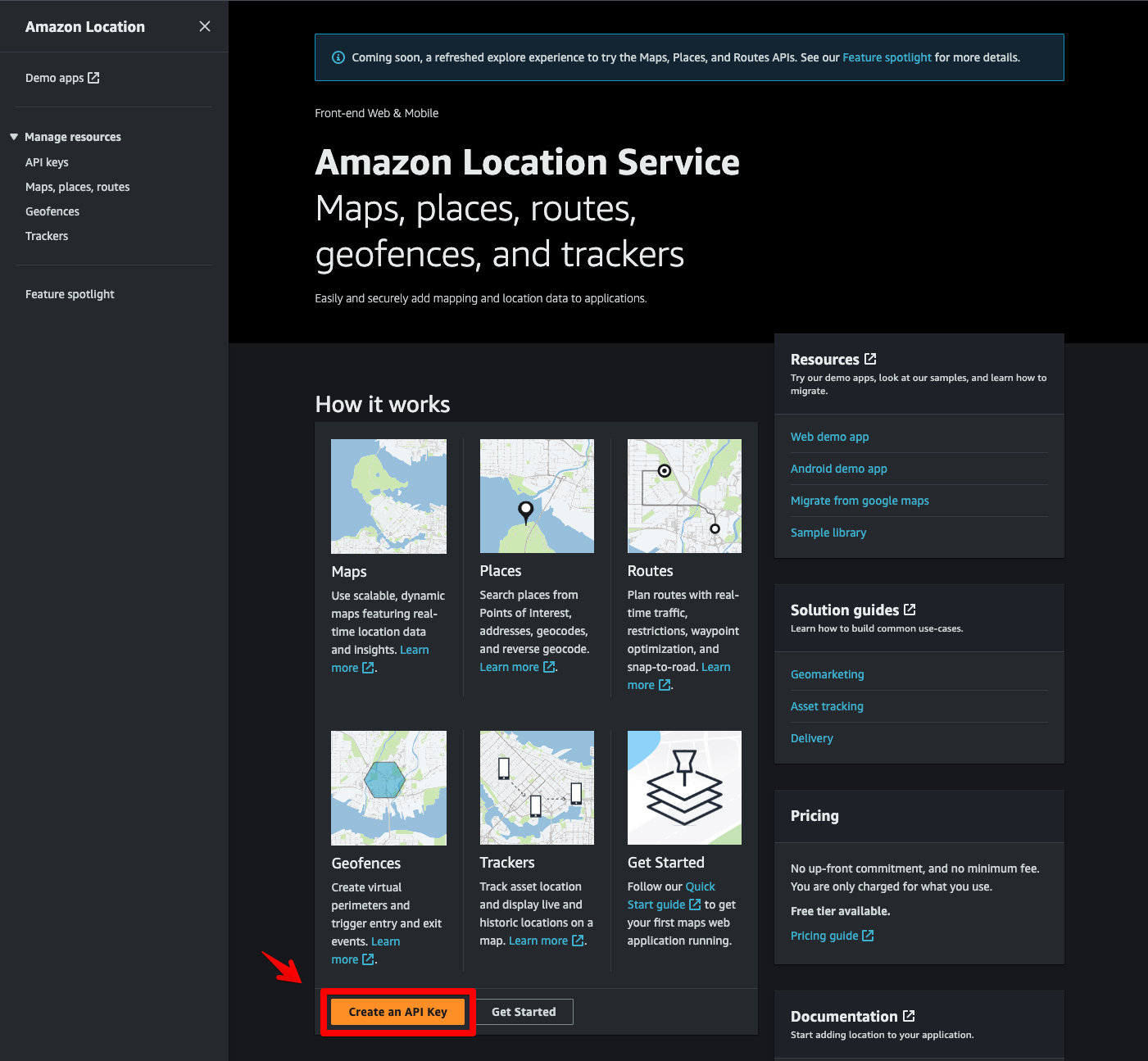The width and height of the screenshot is (1148, 1061).
Task: Close the Amazon Location sidebar panel
Action: click(205, 26)
